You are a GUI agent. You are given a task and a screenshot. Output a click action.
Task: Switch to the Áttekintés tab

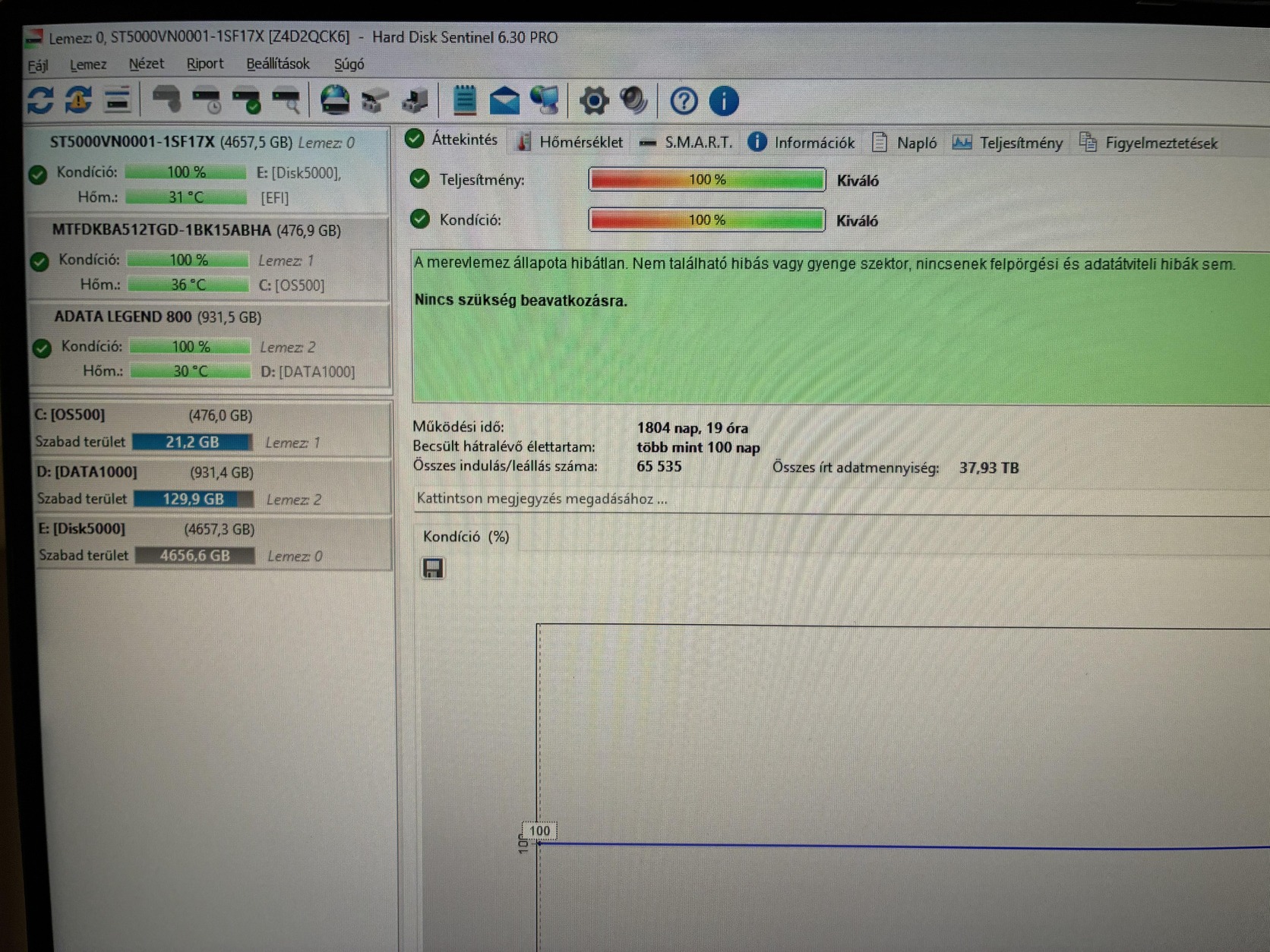(452, 139)
